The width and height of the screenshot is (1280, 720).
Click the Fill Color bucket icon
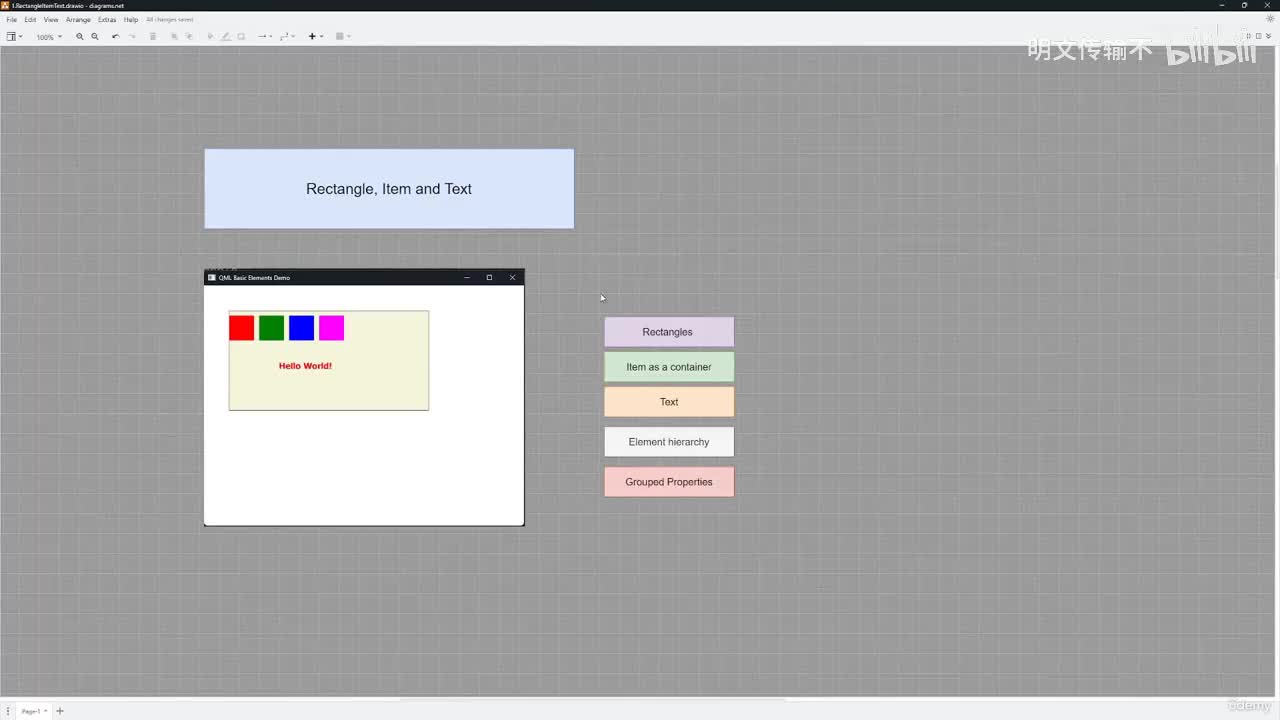[x=210, y=37]
